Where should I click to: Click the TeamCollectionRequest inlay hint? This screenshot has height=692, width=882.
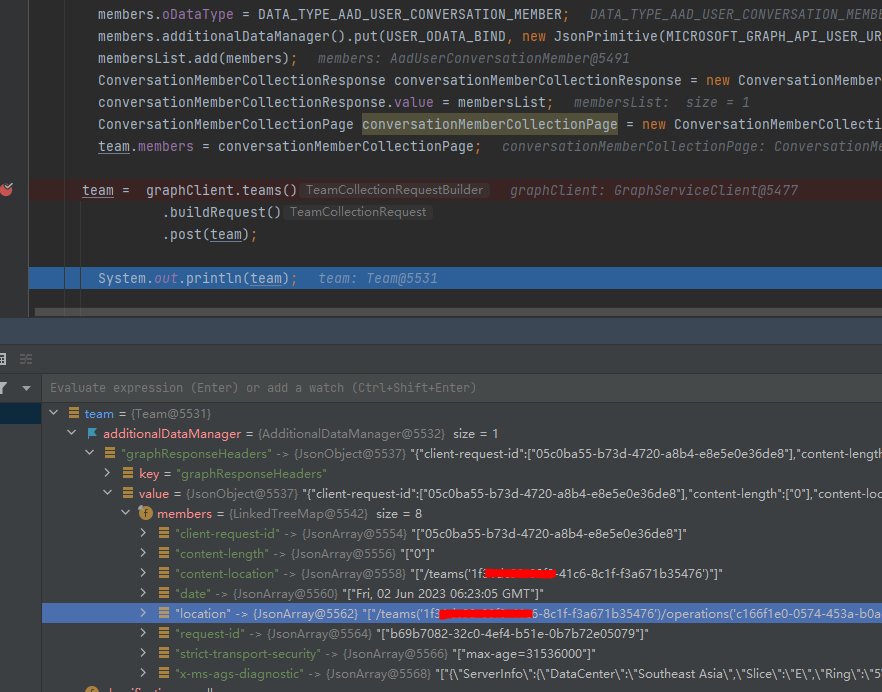358,212
